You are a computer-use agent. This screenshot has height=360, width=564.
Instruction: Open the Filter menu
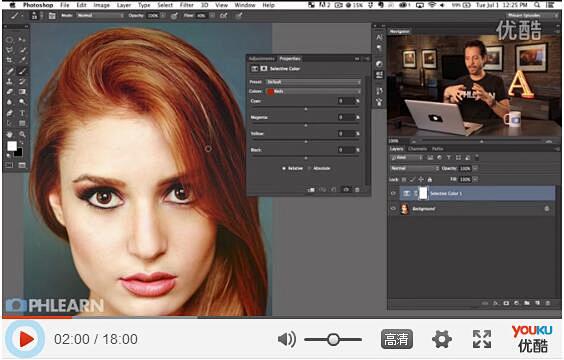click(x=187, y=5)
